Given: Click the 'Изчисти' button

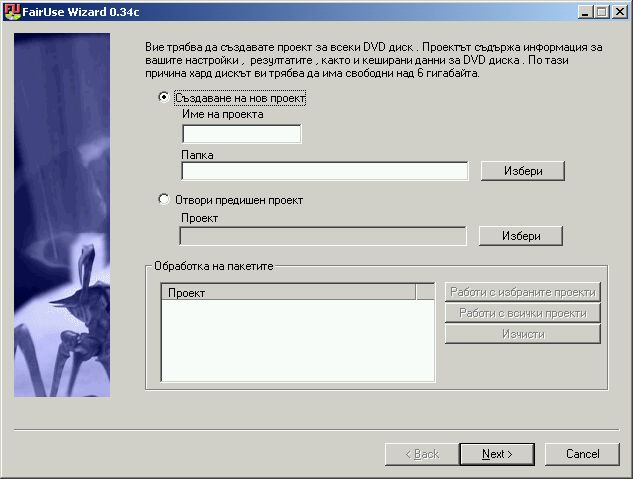Looking at the screenshot, I should click(x=523, y=334).
